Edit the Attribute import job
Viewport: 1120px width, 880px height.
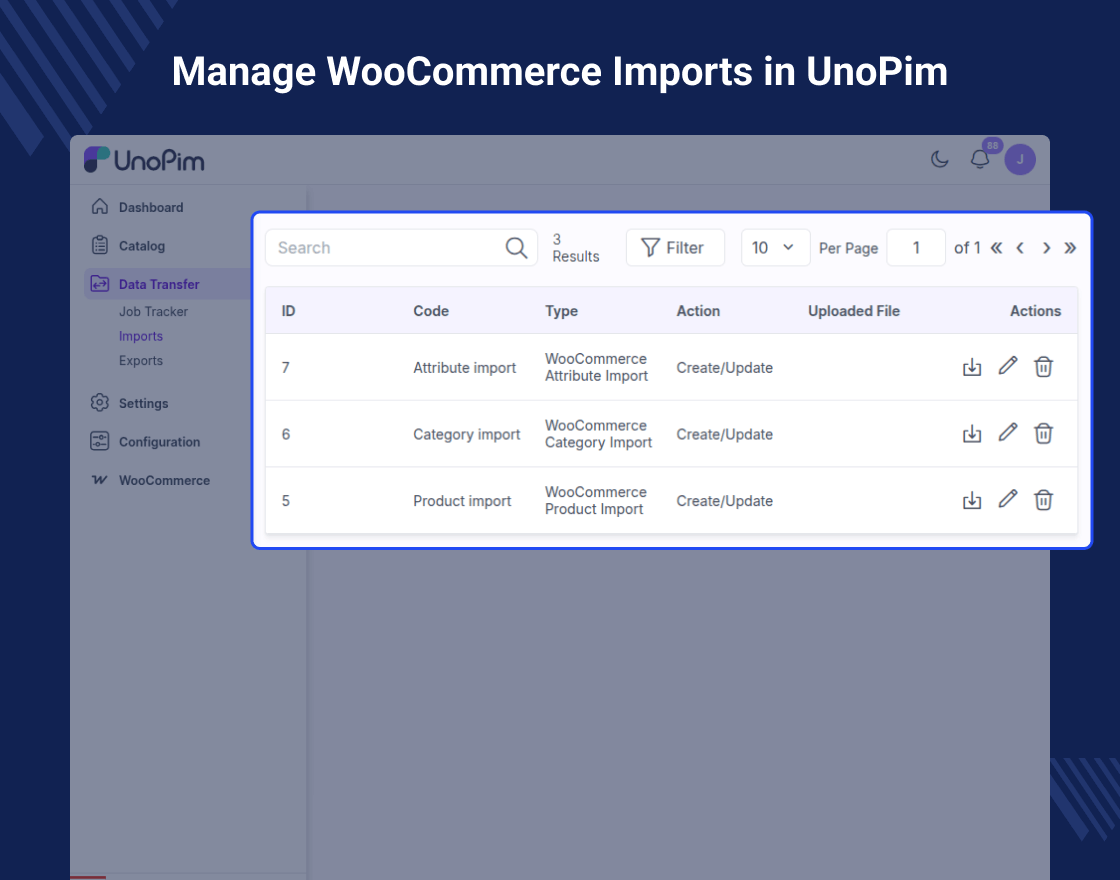1008,366
